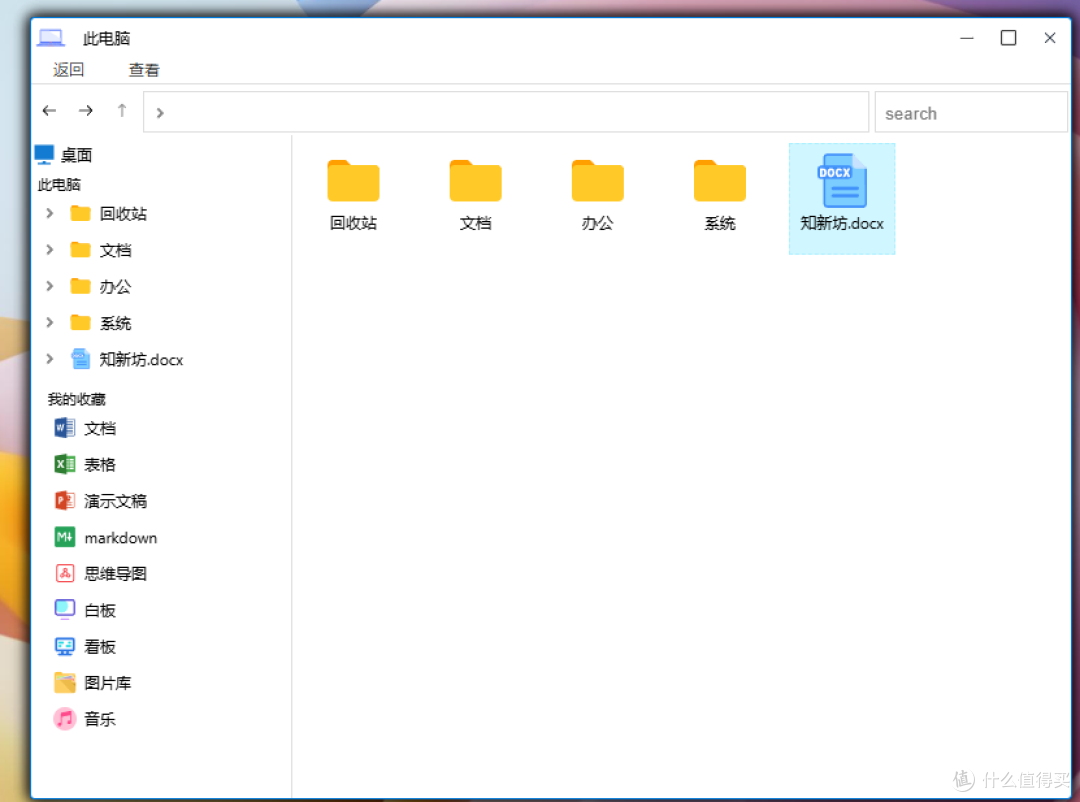Click the 此电脑 window title icon
1080x802 pixels.
52,38
